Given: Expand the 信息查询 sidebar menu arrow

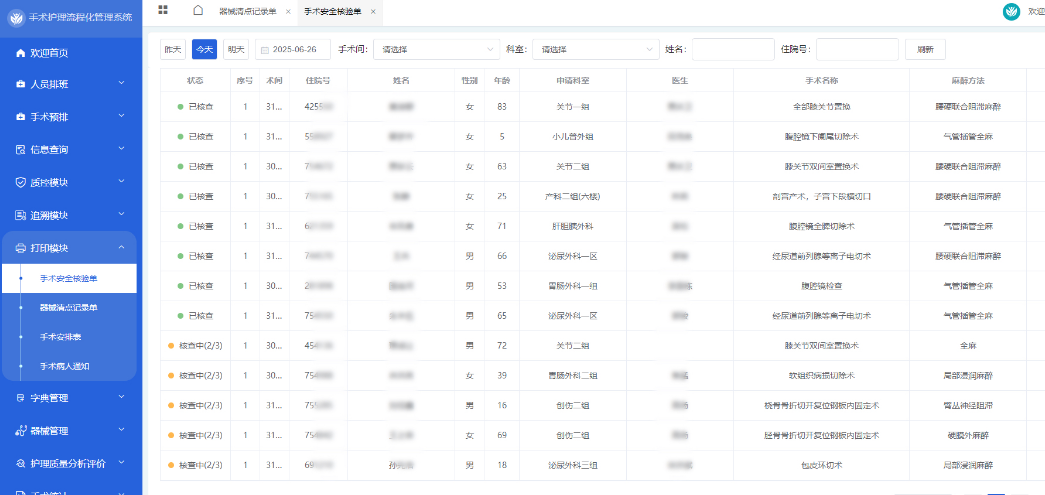Looking at the screenshot, I should pos(121,149).
